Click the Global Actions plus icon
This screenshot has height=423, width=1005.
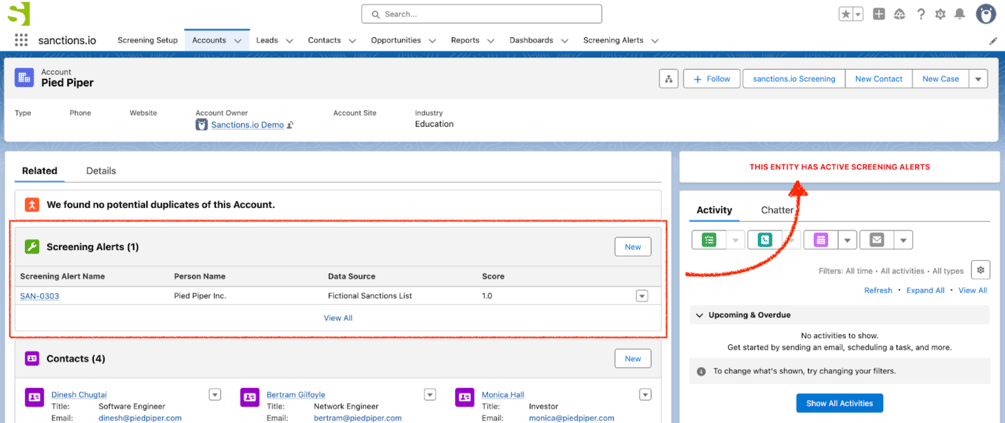coord(879,14)
